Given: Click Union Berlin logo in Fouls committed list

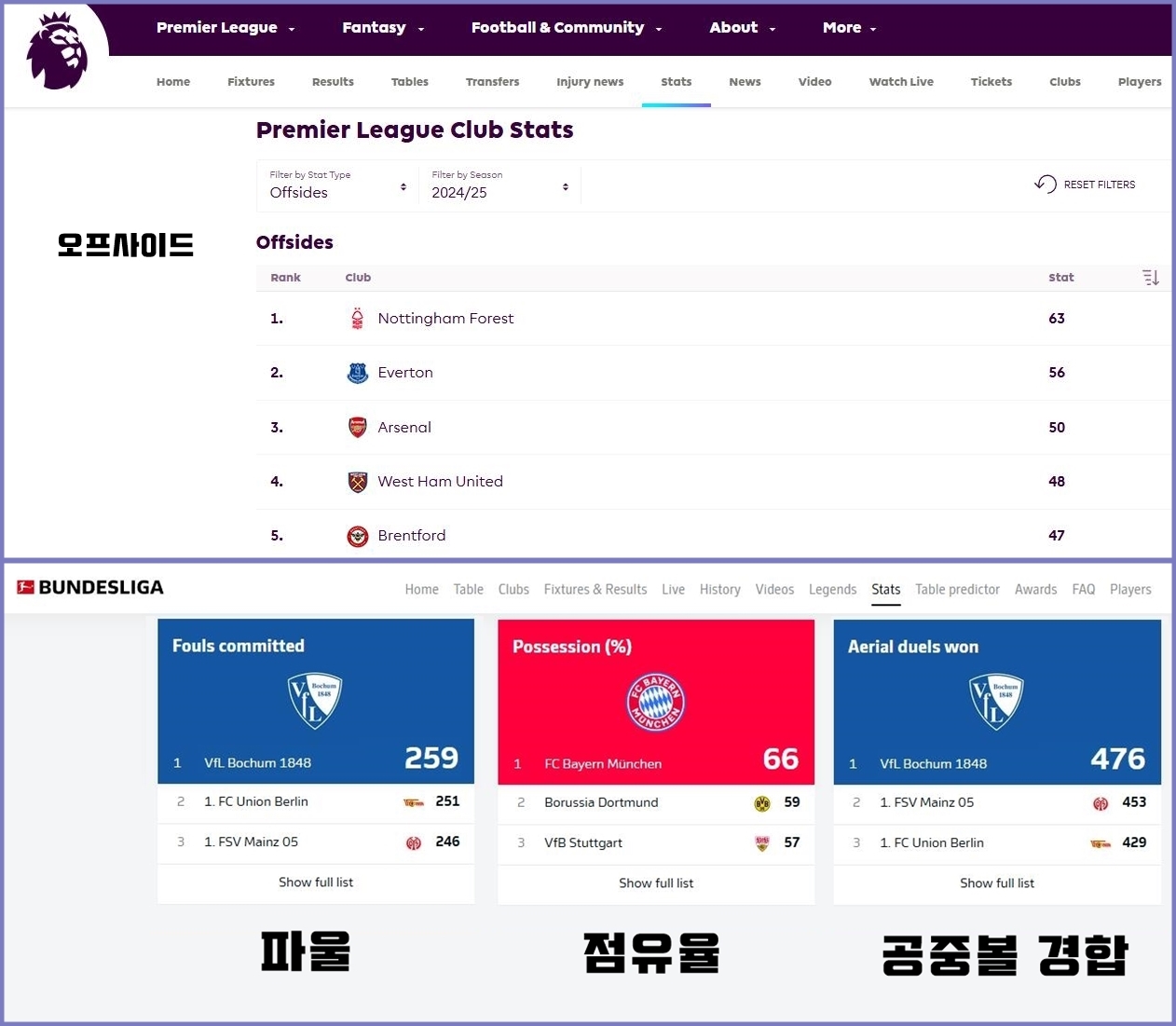Looking at the screenshot, I should [x=414, y=802].
